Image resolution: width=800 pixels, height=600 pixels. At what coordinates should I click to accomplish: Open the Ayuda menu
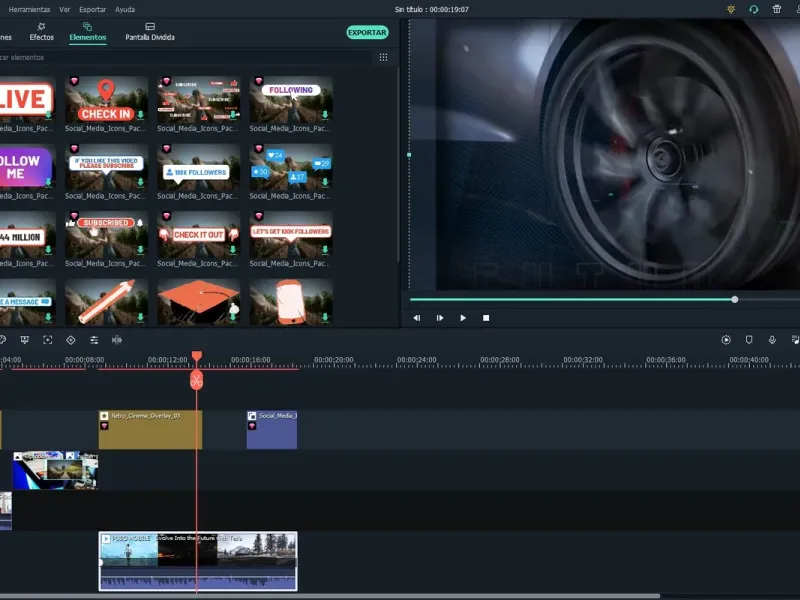125,9
